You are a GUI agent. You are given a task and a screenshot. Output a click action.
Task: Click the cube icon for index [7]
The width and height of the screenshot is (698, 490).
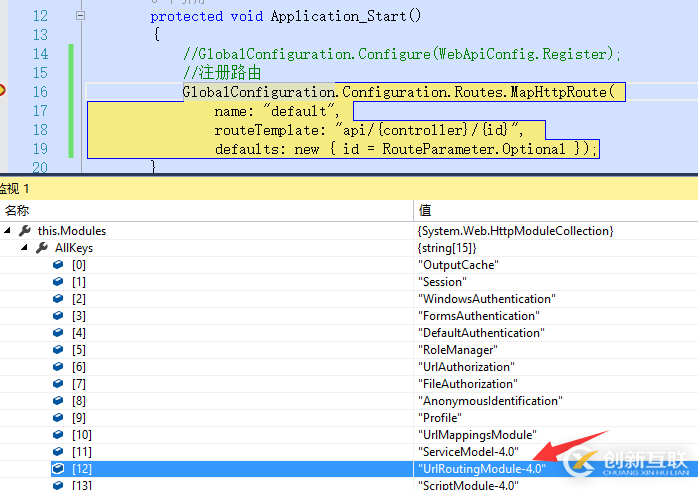pyautogui.click(x=58, y=384)
